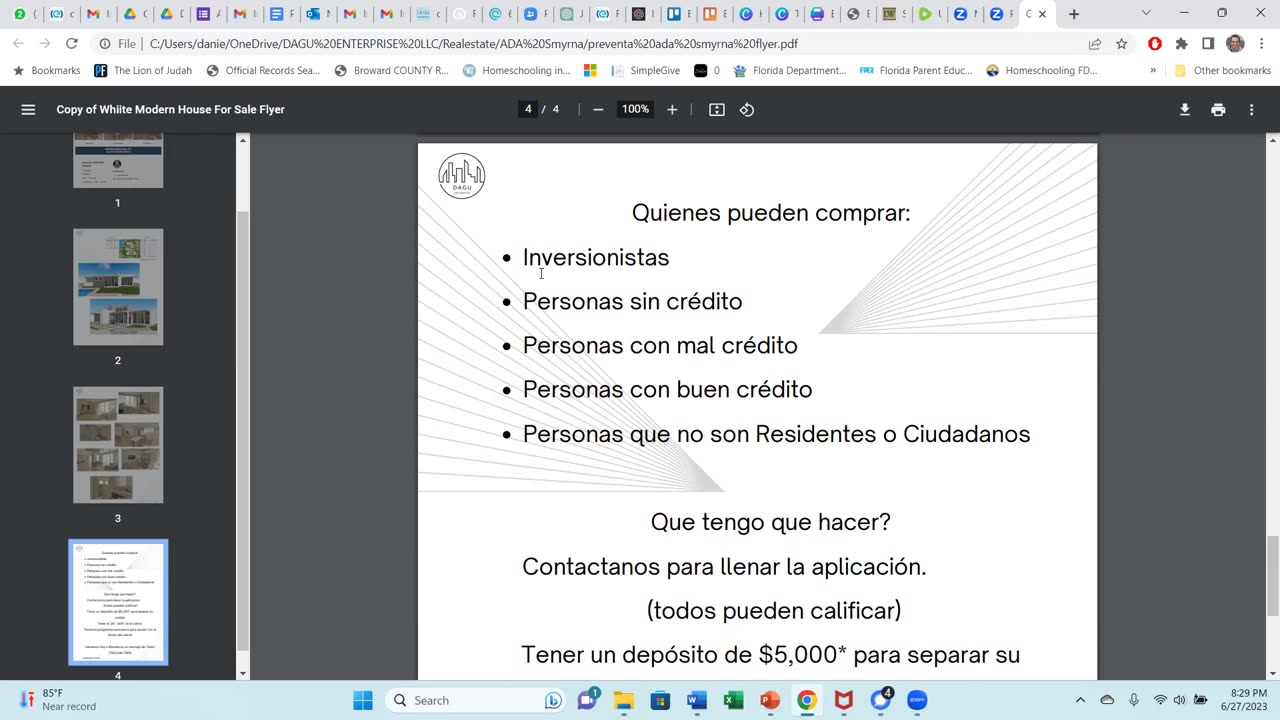Screen dimensions: 1280x720
Task: Open the Florida Parent Educ... bookmark
Action: (x=917, y=71)
